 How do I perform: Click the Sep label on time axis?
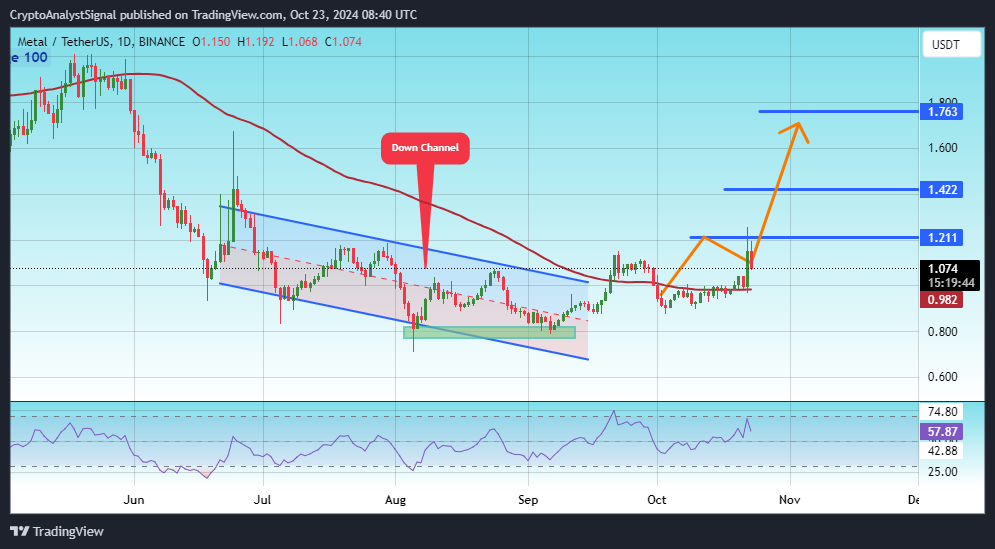point(528,500)
